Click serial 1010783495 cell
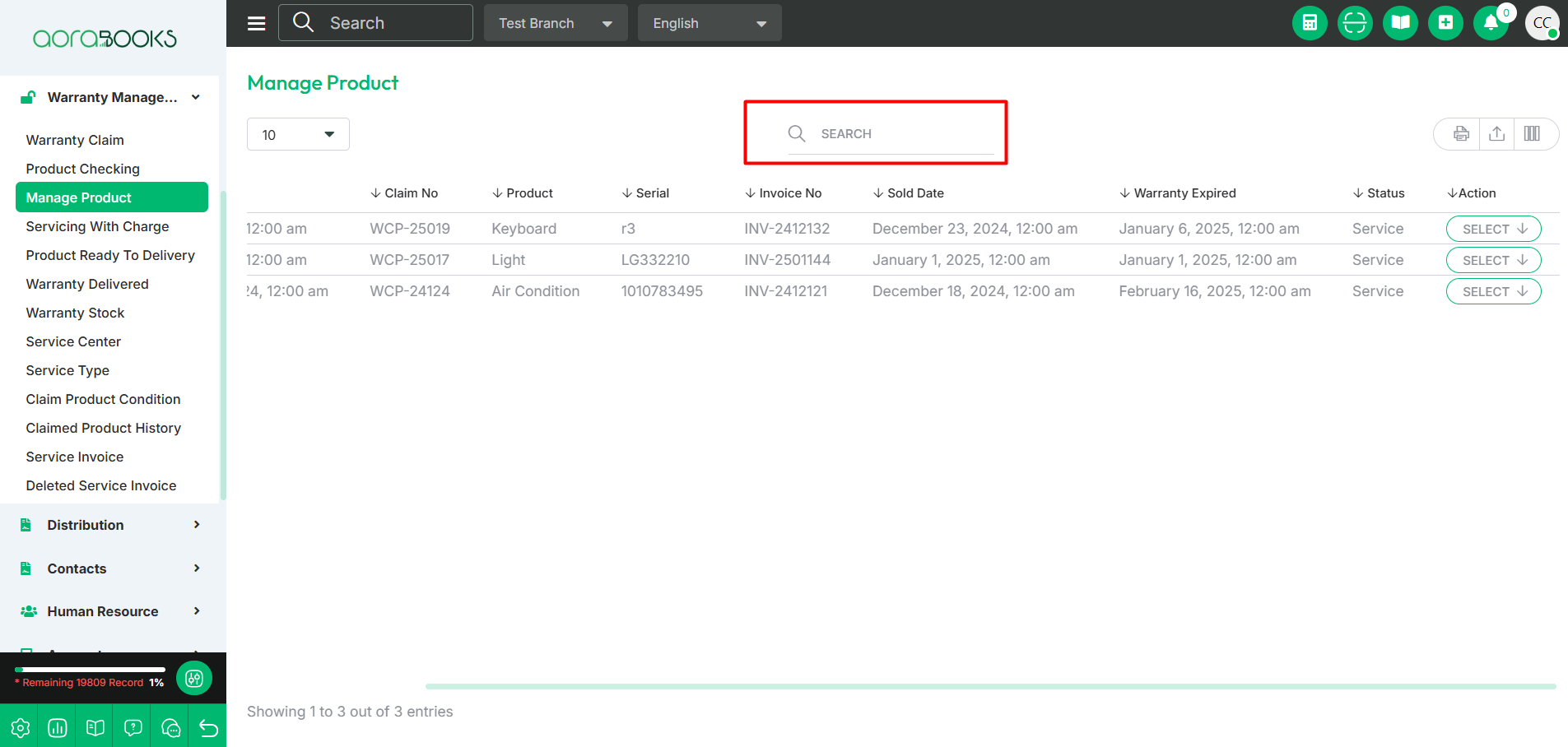The width and height of the screenshot is (1568, 747). 662,291
